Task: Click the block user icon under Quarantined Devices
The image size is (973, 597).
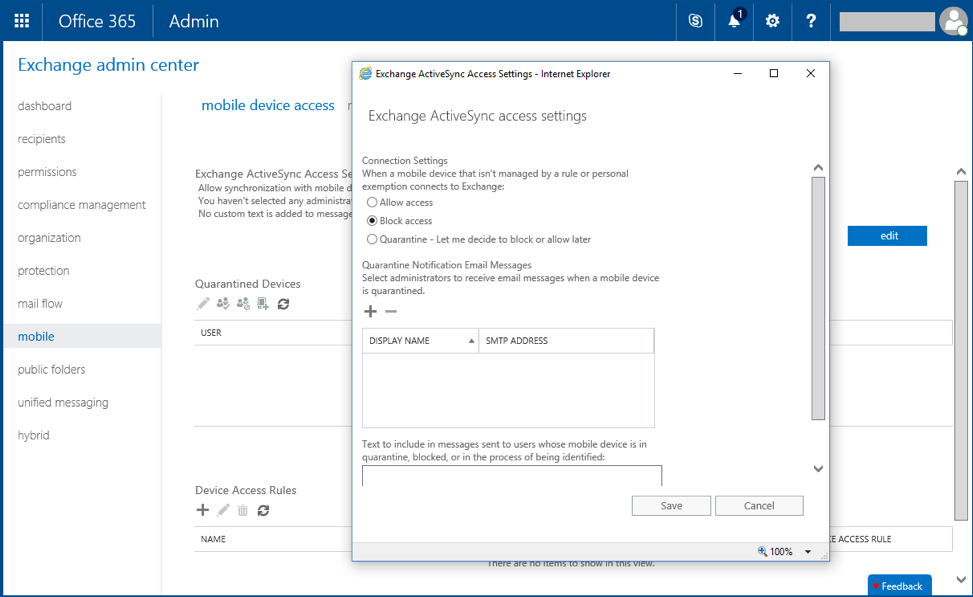Action: point(242,303)
